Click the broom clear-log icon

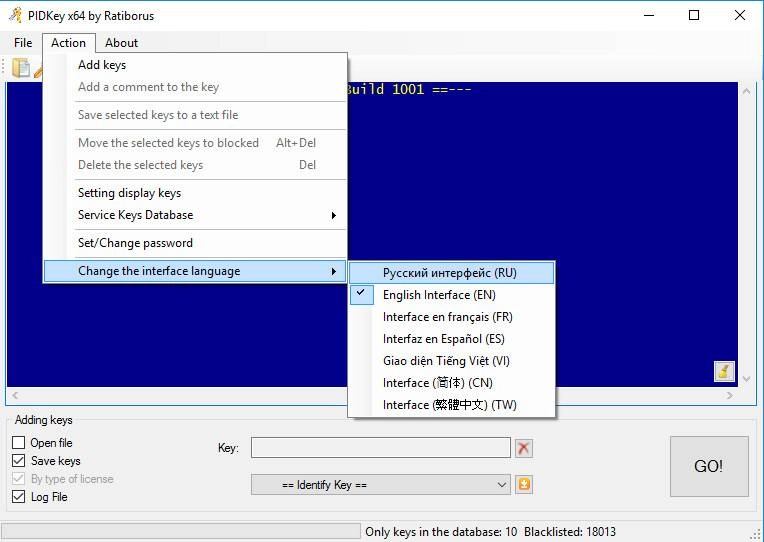(724, 371)
